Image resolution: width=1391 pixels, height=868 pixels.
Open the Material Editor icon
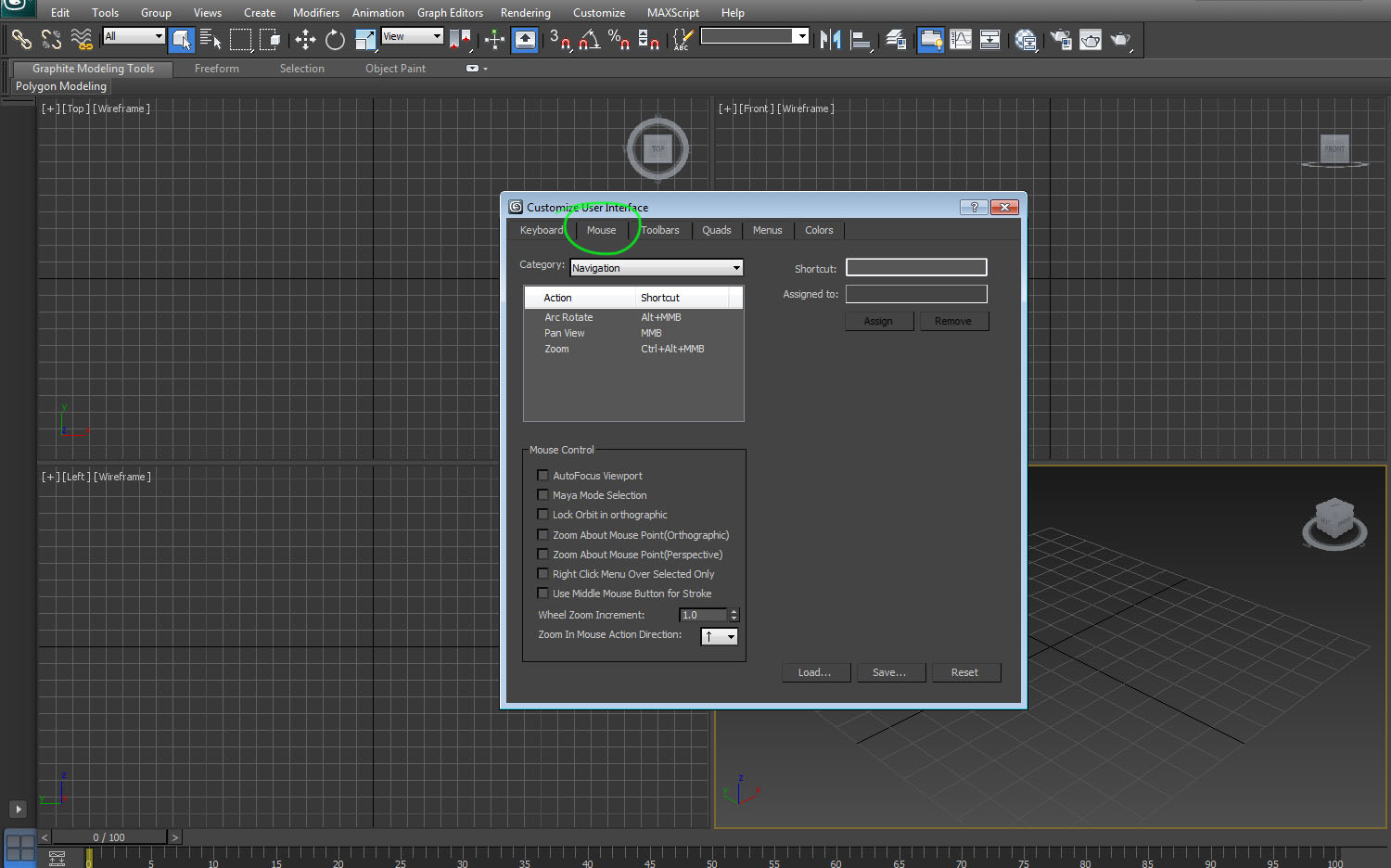(x=1025, y=39)
